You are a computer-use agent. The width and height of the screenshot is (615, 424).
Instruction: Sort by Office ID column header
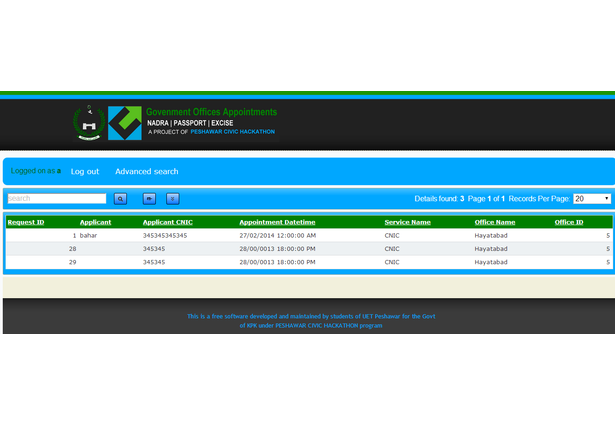[x=569, y=222]
